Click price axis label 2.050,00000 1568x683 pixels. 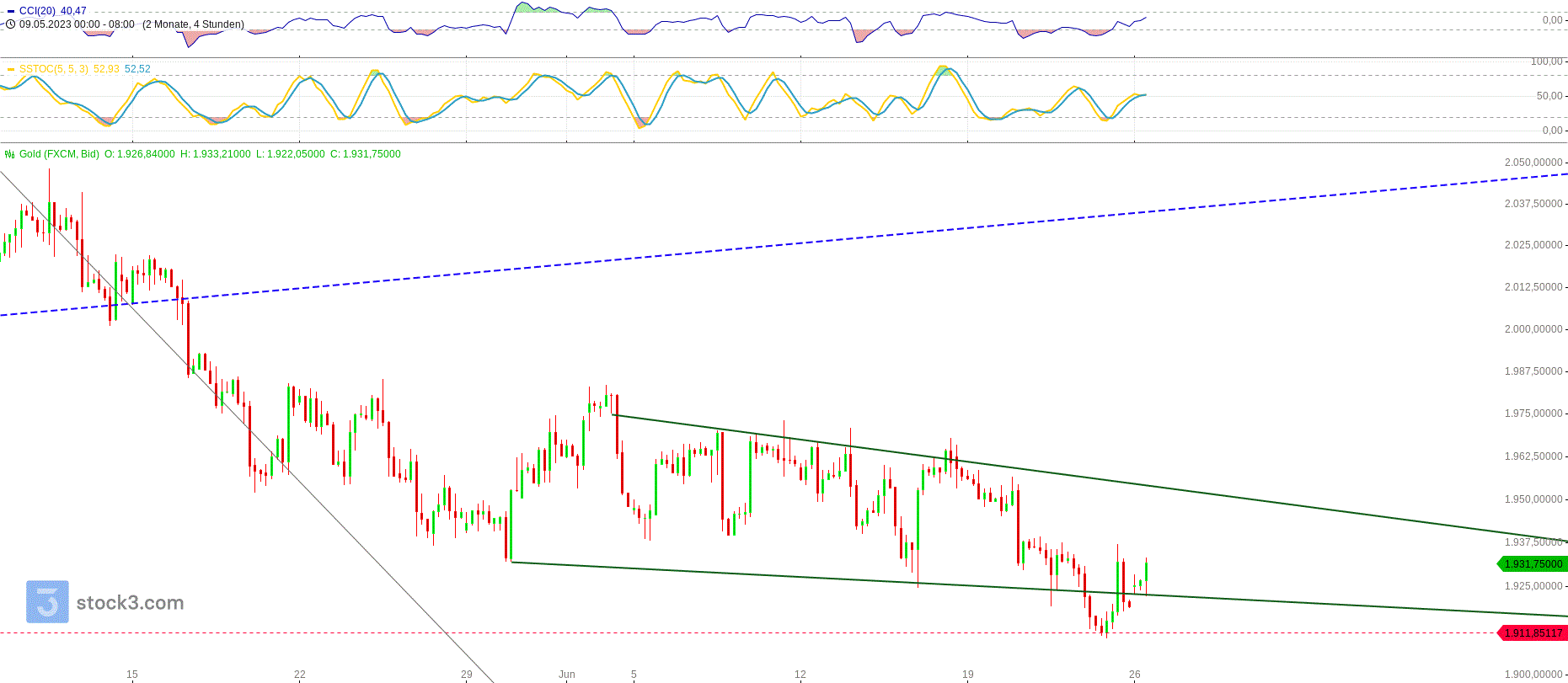[1533, 163]
